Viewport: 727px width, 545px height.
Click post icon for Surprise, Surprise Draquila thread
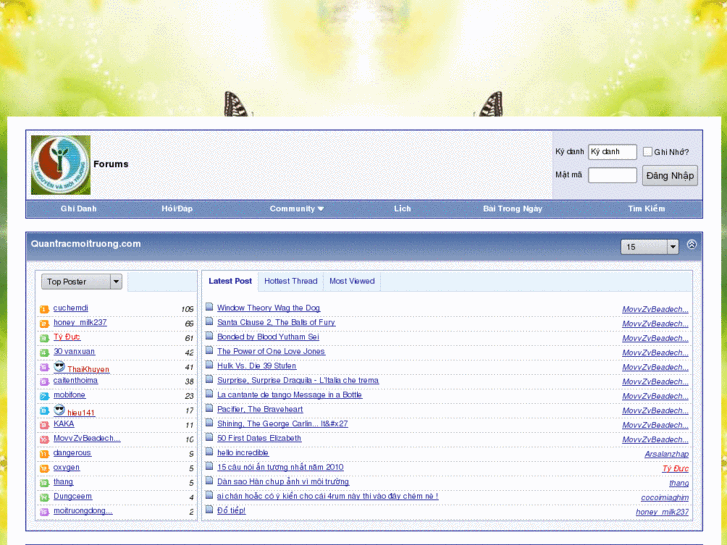(x=210, y=379)
